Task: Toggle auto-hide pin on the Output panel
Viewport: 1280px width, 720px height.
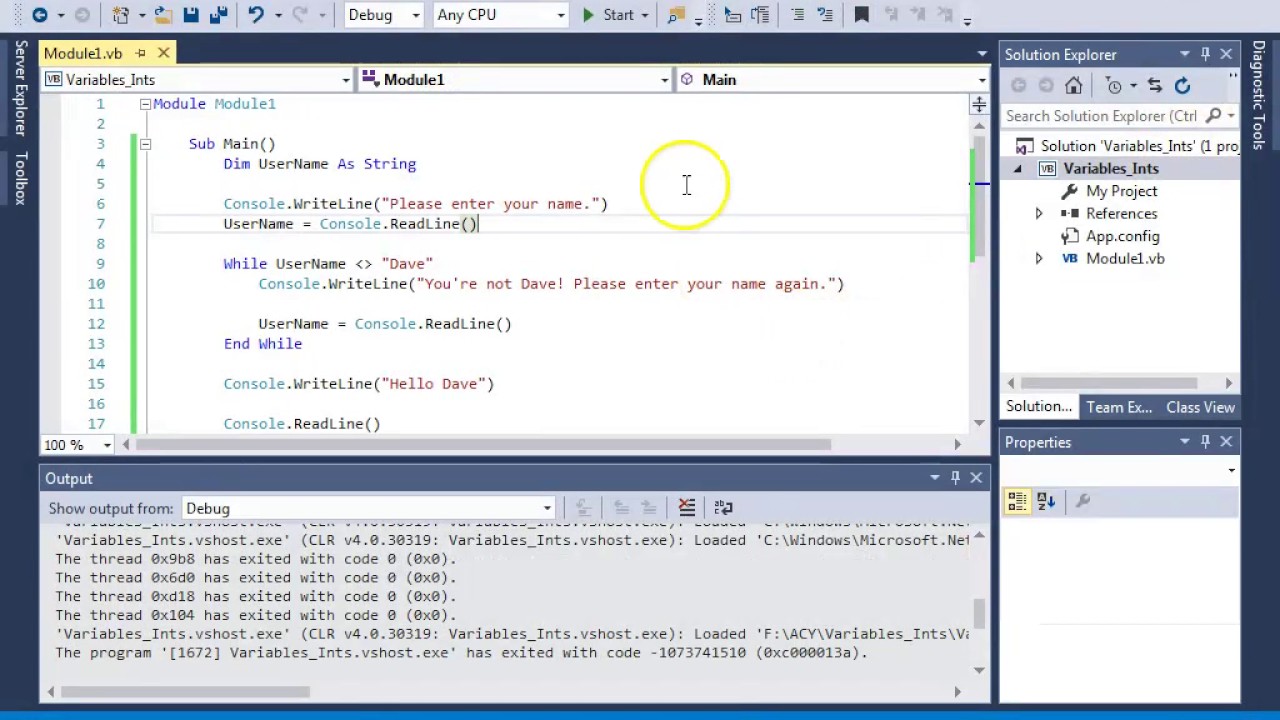Action: [955, 478]
